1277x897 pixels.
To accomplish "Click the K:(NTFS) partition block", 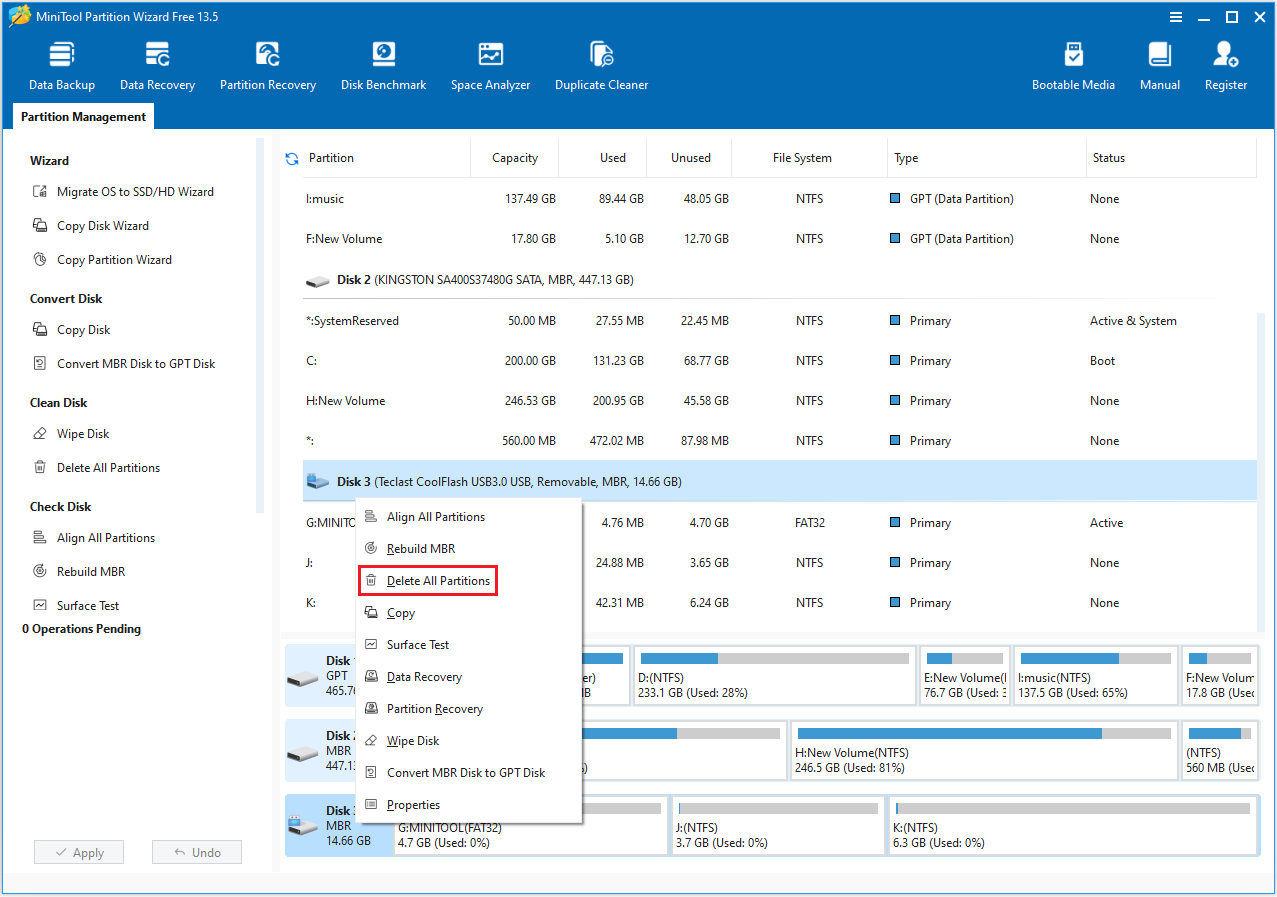I will pyautogui.click(x=1072, y=825).
